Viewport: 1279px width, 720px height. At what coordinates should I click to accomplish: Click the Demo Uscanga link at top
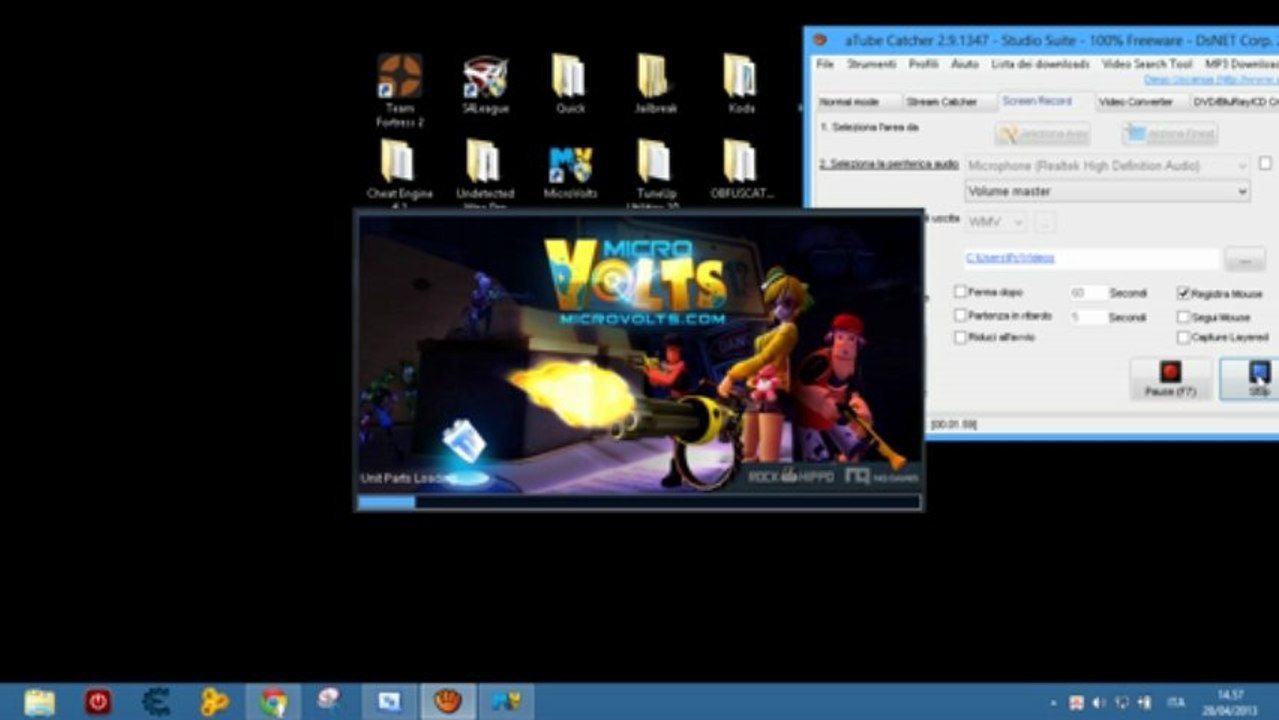pyautogui.click(x=1211, y=79)
